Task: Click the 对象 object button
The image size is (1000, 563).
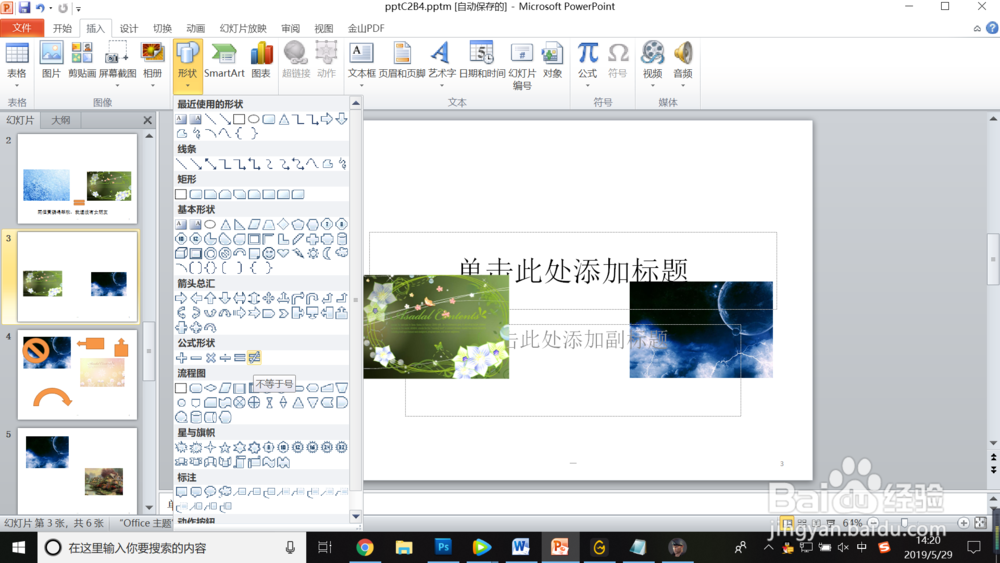Action: (x=552, y=60)
